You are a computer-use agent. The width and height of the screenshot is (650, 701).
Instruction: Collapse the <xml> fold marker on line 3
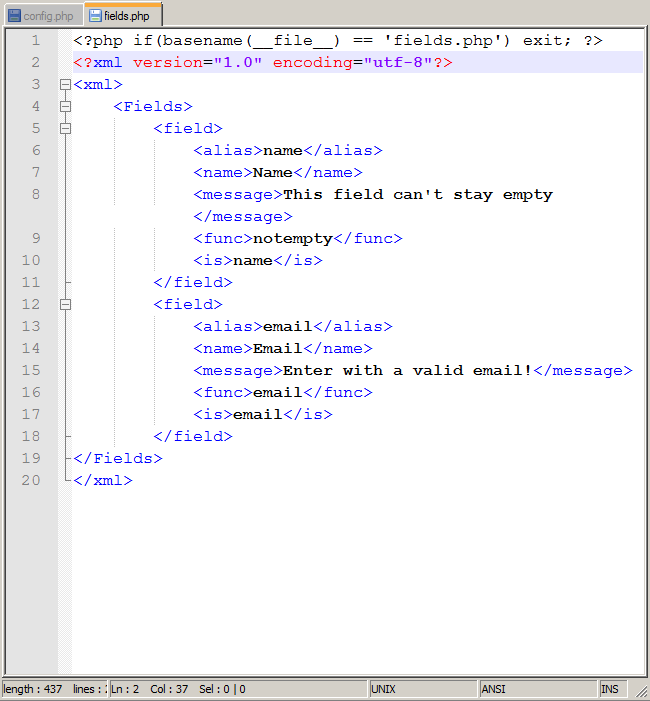pos(65,84)
